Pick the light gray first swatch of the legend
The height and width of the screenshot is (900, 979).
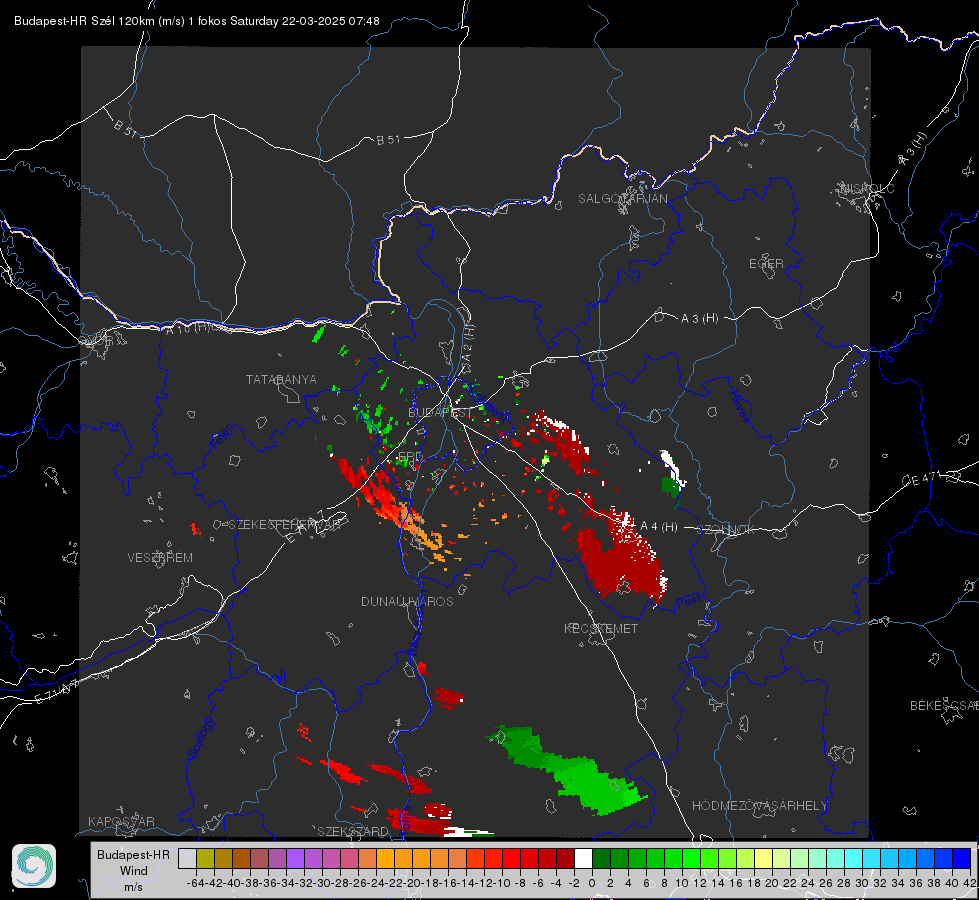tap(187, 859)
